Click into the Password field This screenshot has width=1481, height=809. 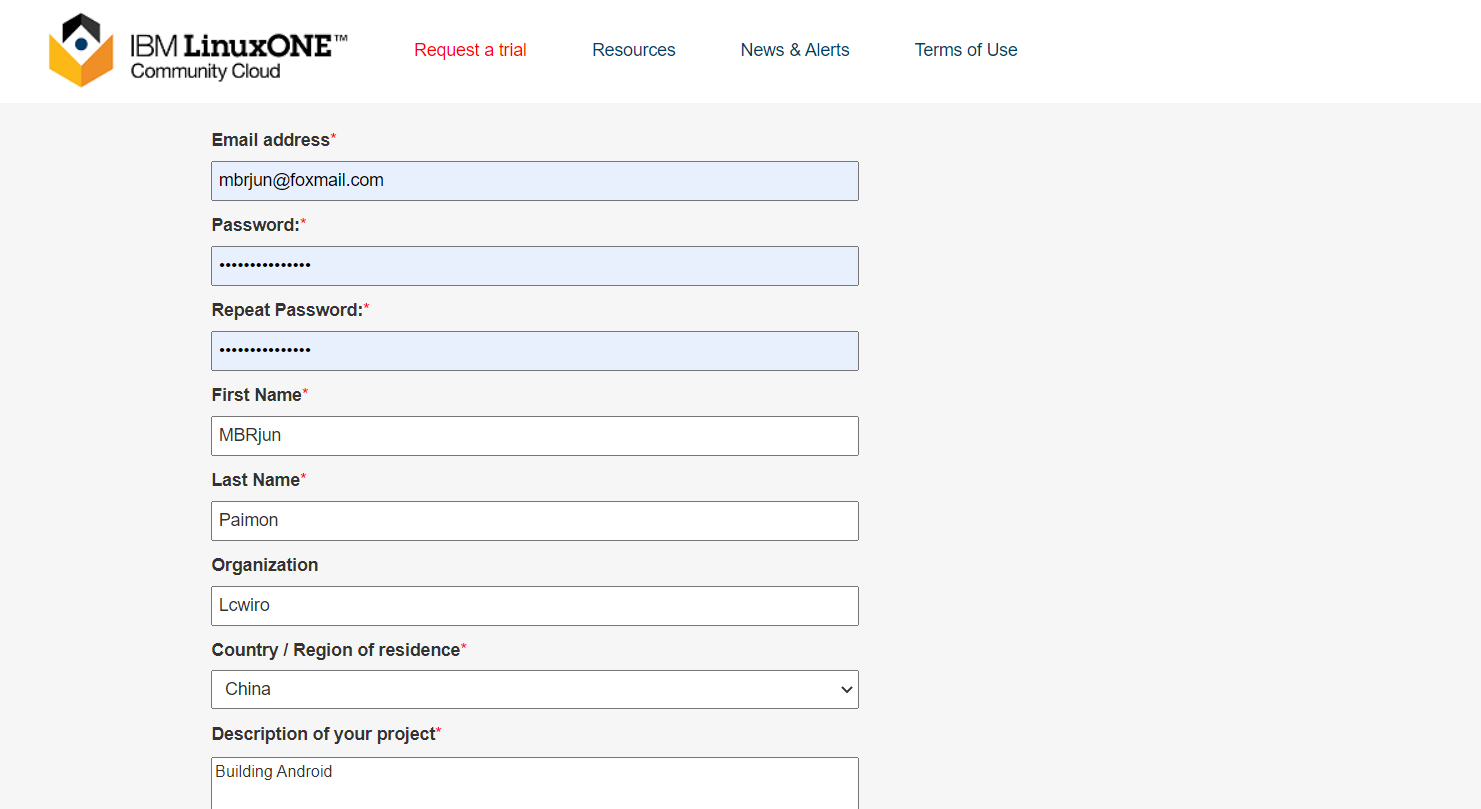point(534,266)
